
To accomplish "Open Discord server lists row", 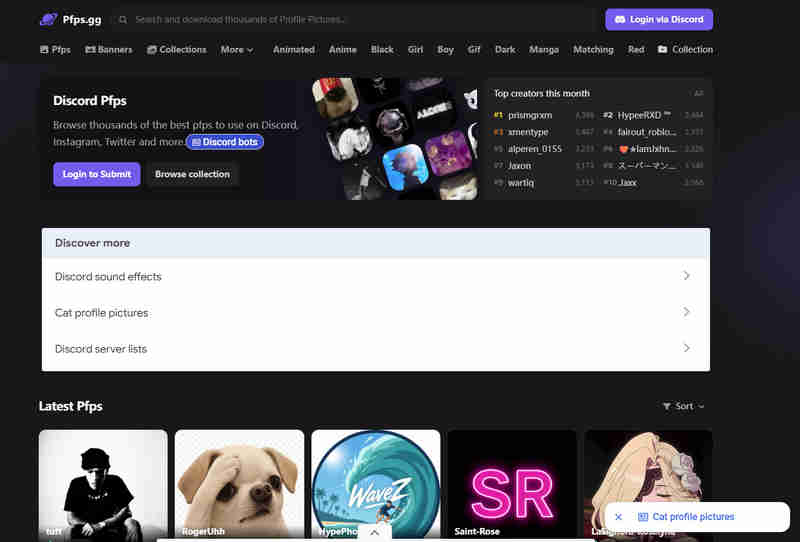I will [376, 349].
